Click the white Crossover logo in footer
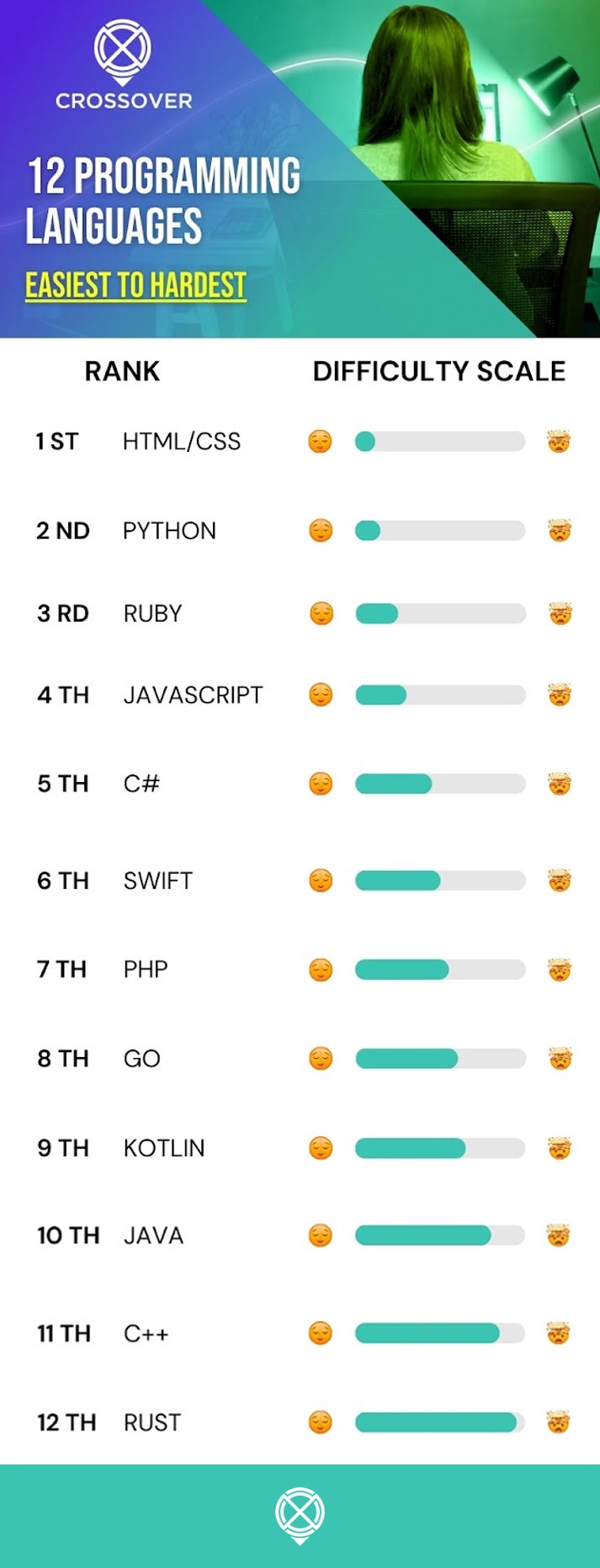The width and height of the screenshot is (600, 1568). 300,1514
